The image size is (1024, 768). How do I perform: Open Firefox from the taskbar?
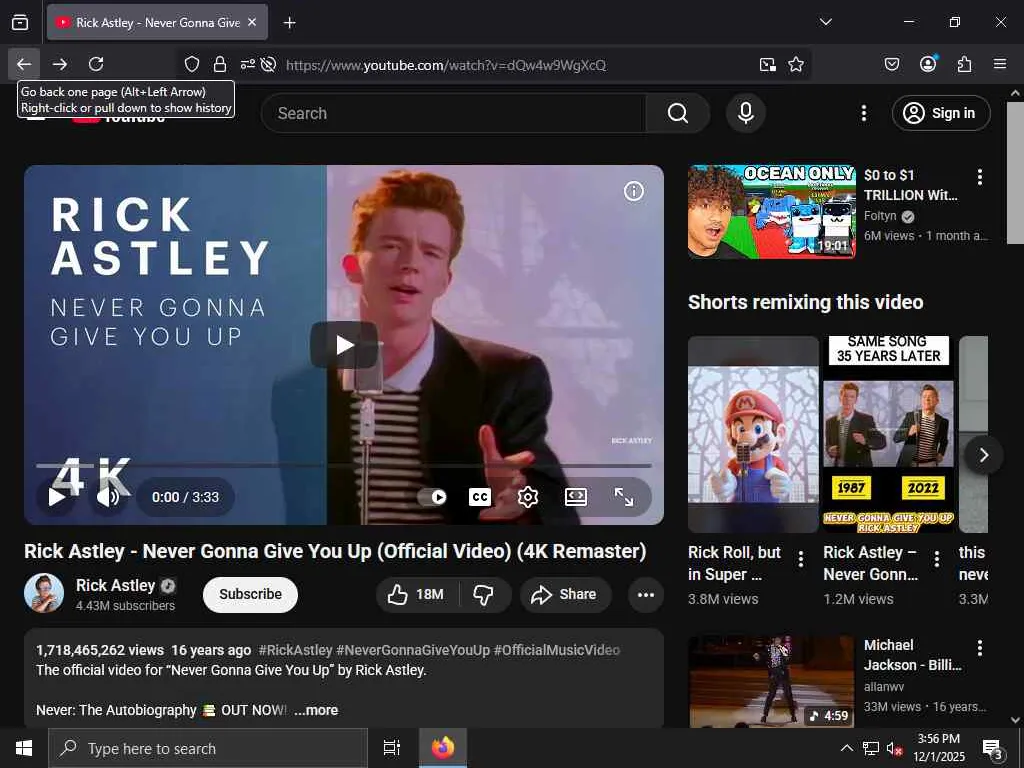point(443,748)
